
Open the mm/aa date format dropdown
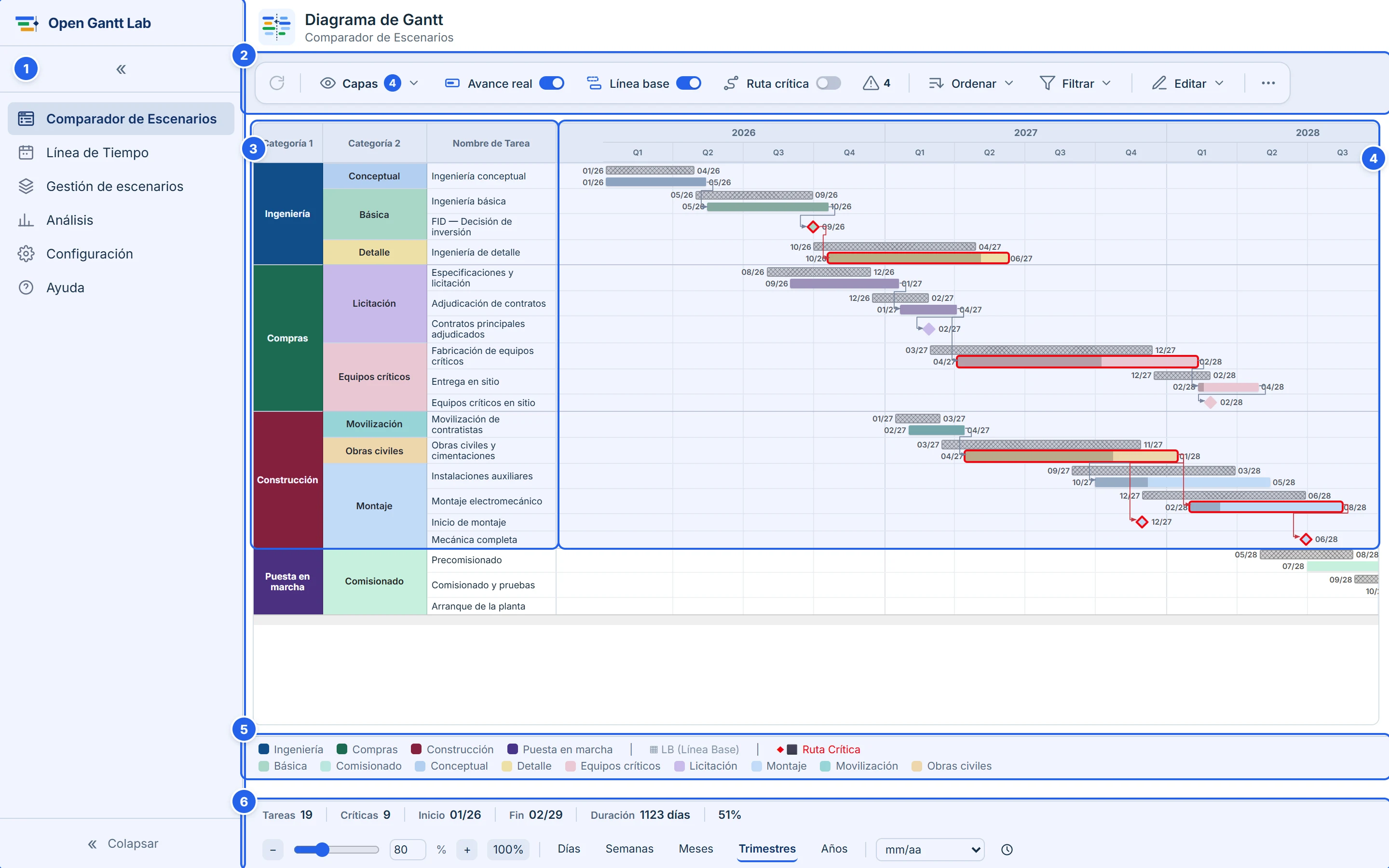(x=930, y=850)
